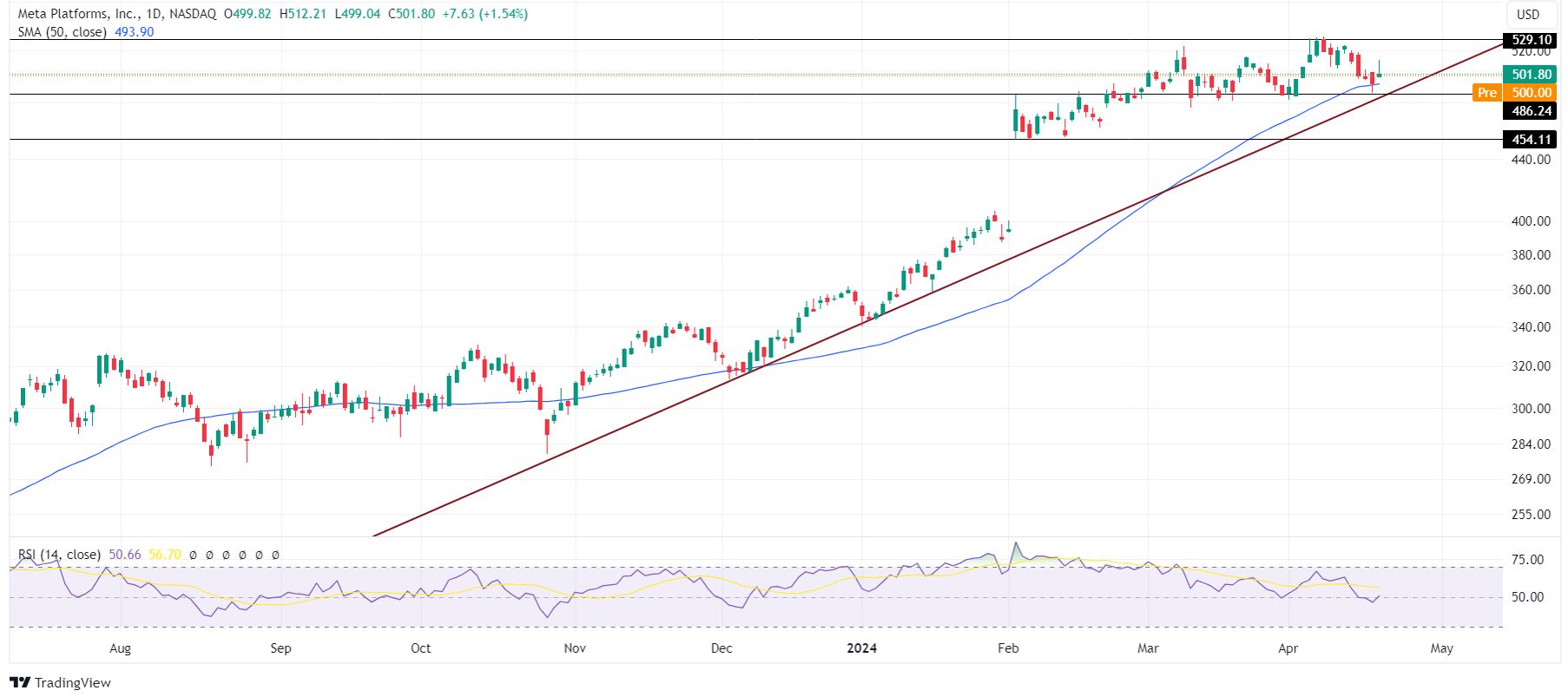The width and height of the screenshot is (1568, 697).
Task: Click the Dec label on time axis
Action: pyautogui.click(x=721, y=648)
